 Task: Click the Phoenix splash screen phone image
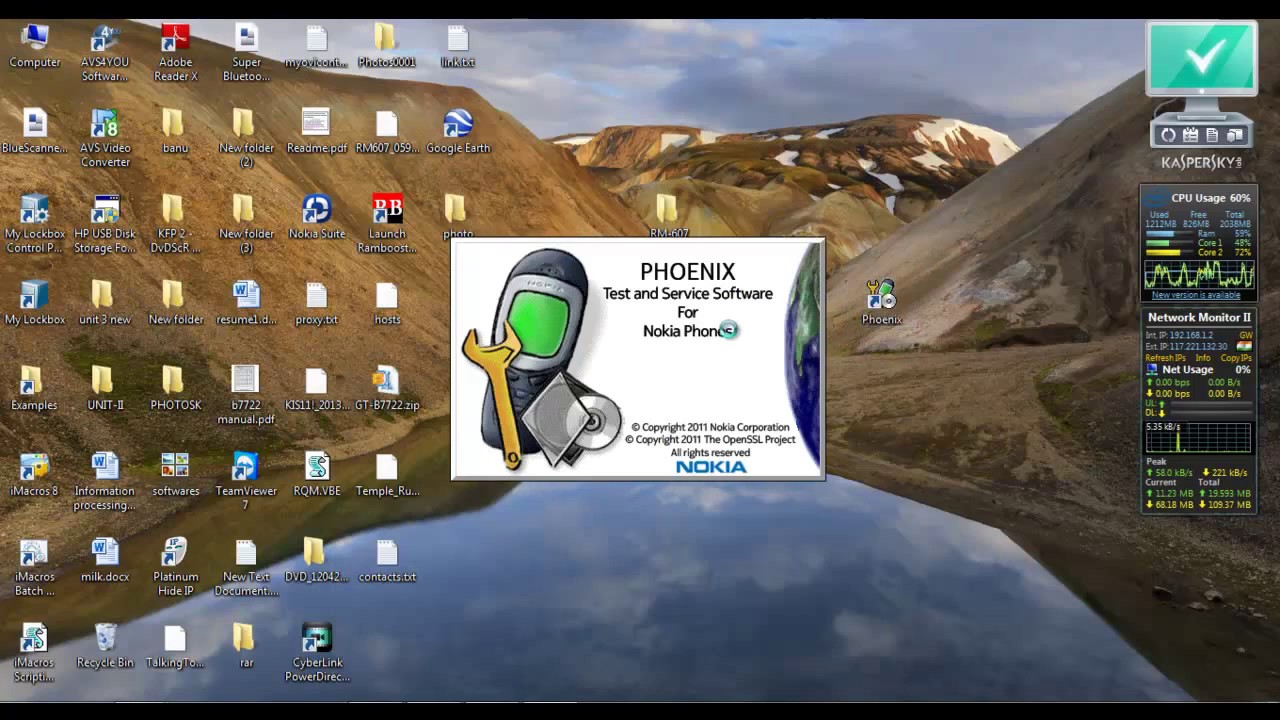[540, 358]
